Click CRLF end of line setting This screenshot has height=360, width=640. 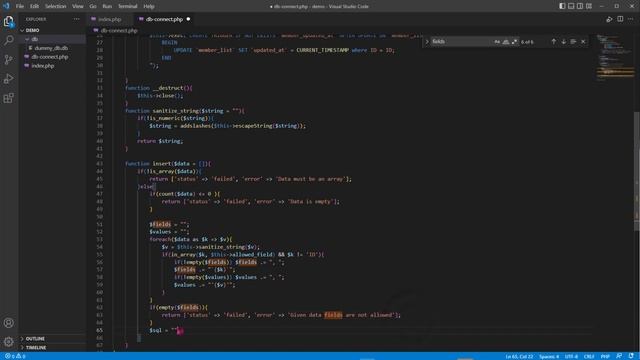pos(589,356)
